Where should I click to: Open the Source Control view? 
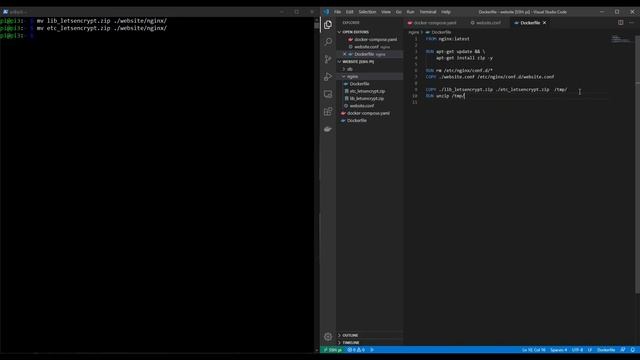point(328,59)
